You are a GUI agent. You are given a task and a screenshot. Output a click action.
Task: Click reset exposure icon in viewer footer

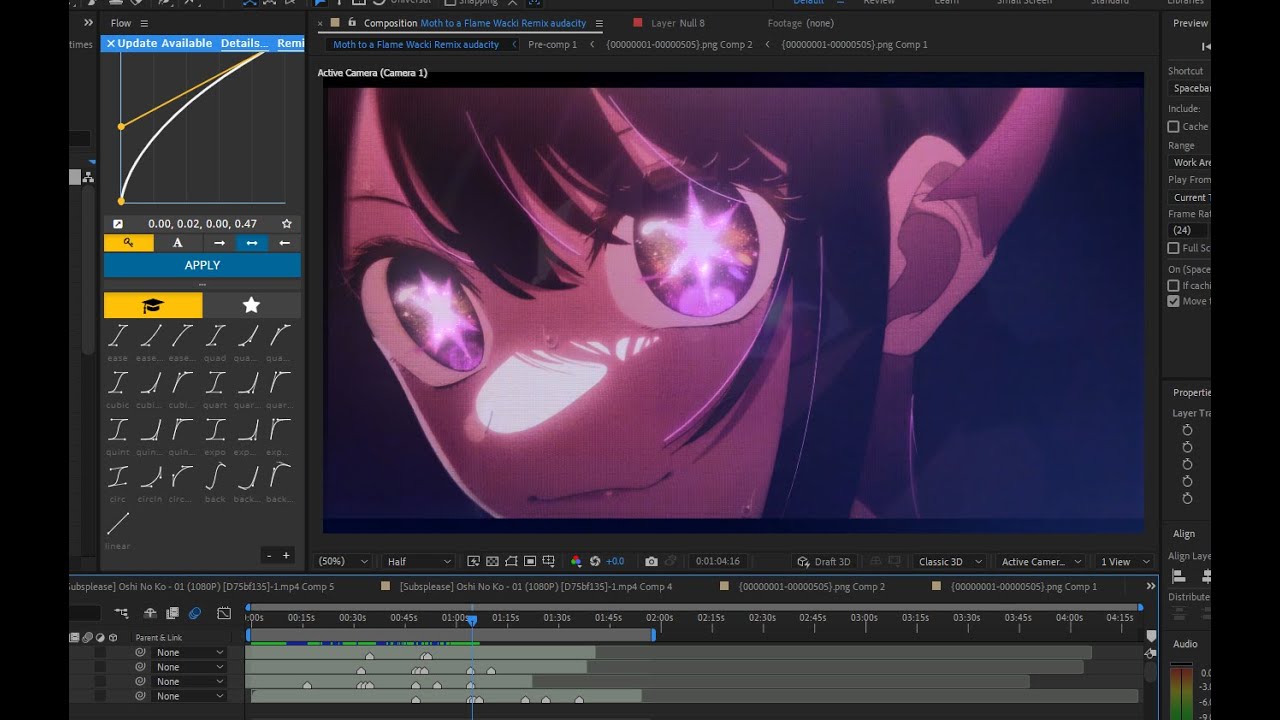595,562
